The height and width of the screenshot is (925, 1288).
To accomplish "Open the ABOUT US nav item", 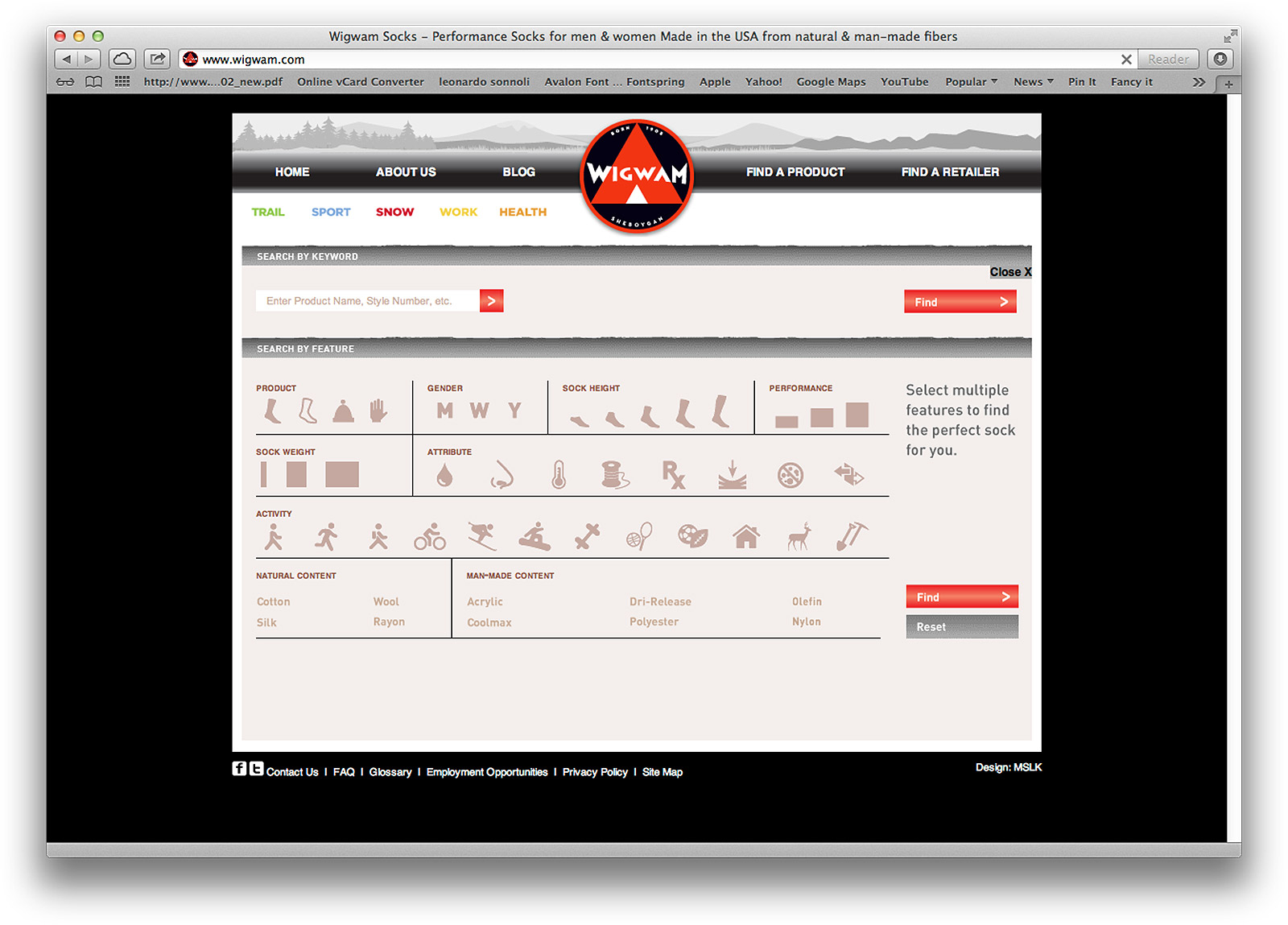I will (x=406, y=172).
